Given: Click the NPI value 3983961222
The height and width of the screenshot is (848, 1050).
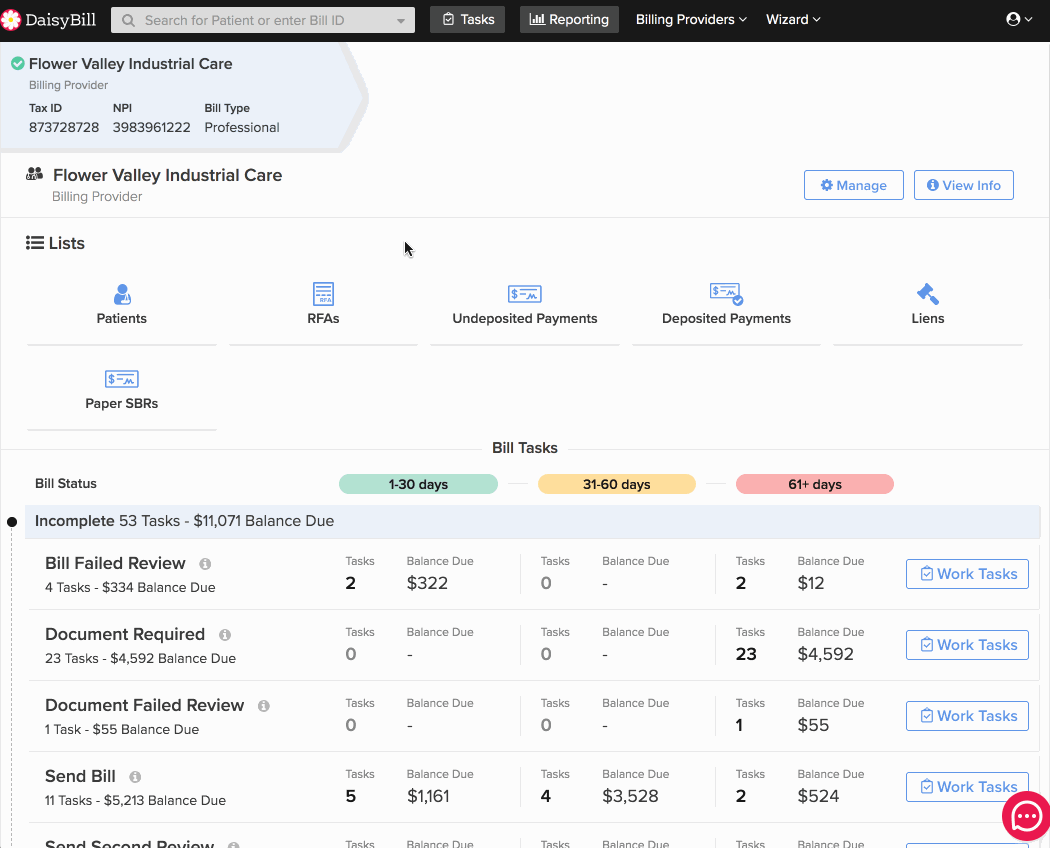Looking at the screenshot, I should (151, 127).
